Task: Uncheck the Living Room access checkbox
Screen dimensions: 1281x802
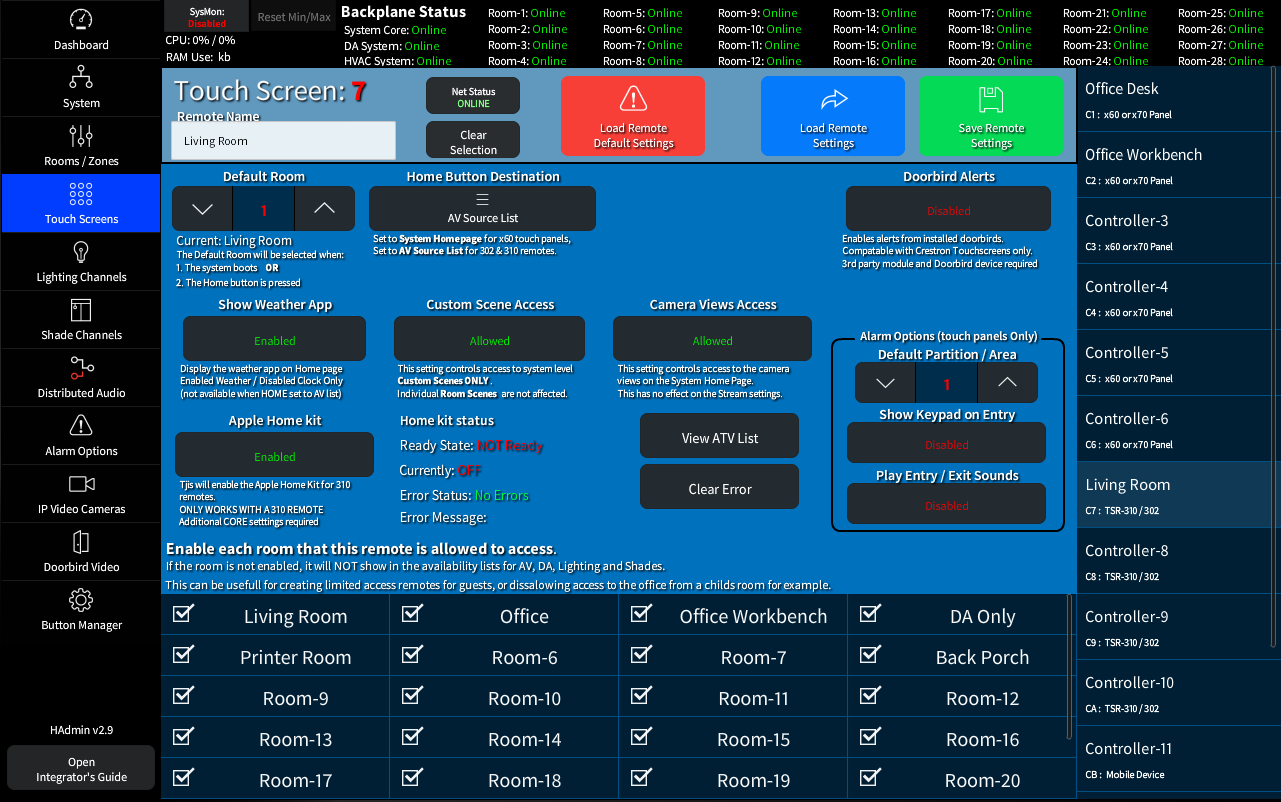Action: point(183,614)
